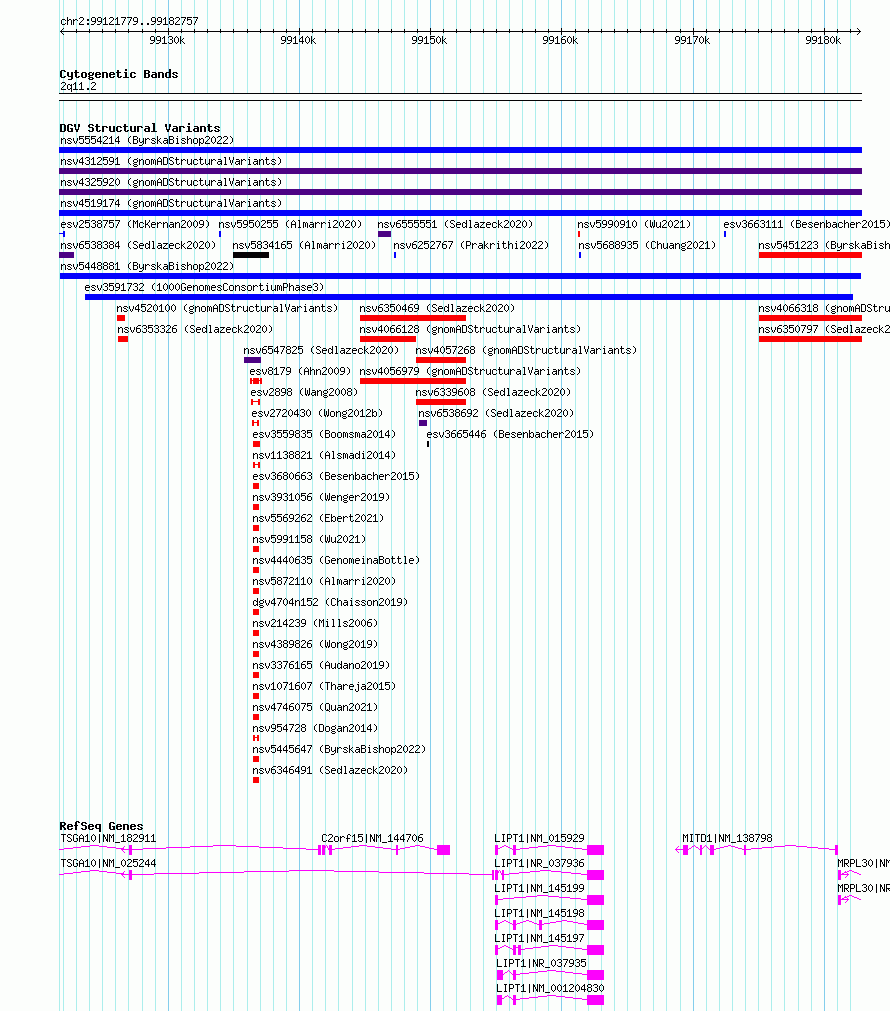Open MITD1|NM_138798 gene label

727,838
